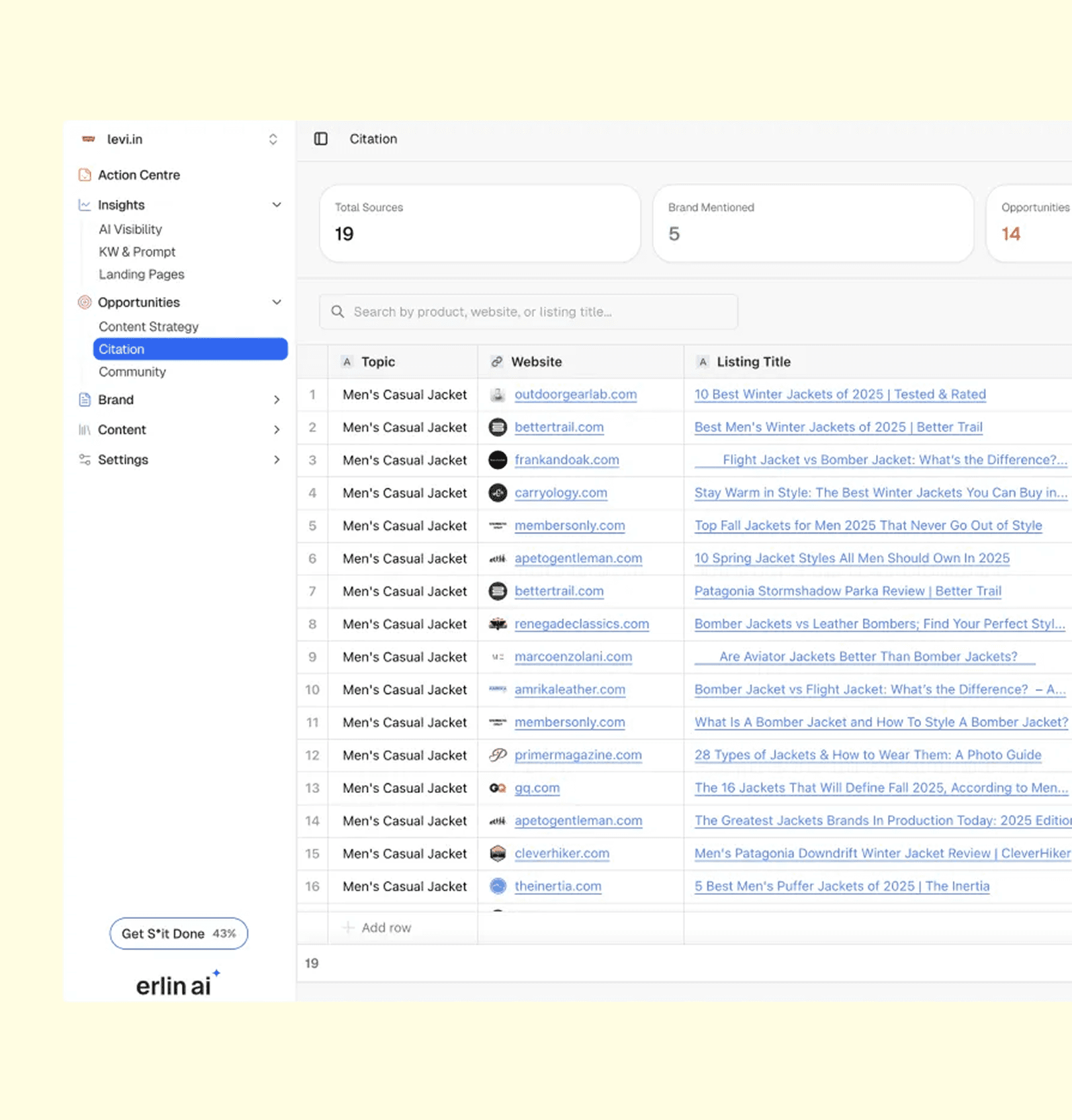Focus the search by product field
The height and width of the screenshot is (1120, 1072).
point(529,312)
